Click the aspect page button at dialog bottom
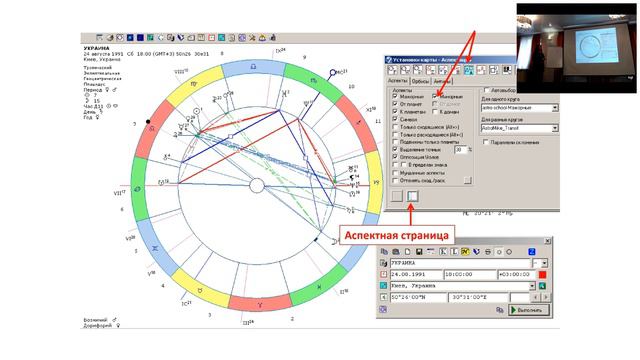Image resolution: width=640 pixels, height=360 pixels. [x=413, y=196]
